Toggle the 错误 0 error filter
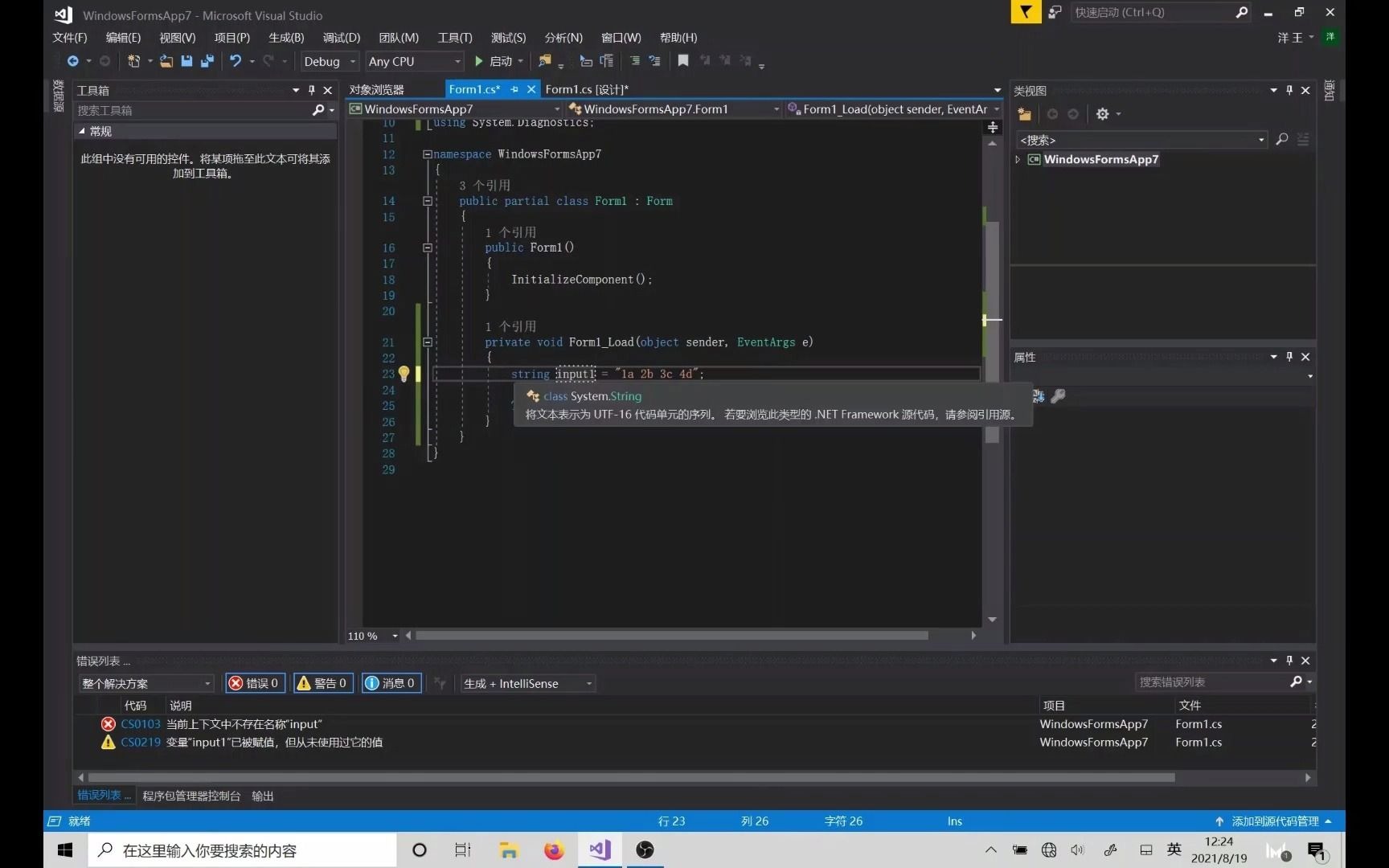Image resolution: width=1389 pixels, height=868 pixels. click(x=254, y=683)
